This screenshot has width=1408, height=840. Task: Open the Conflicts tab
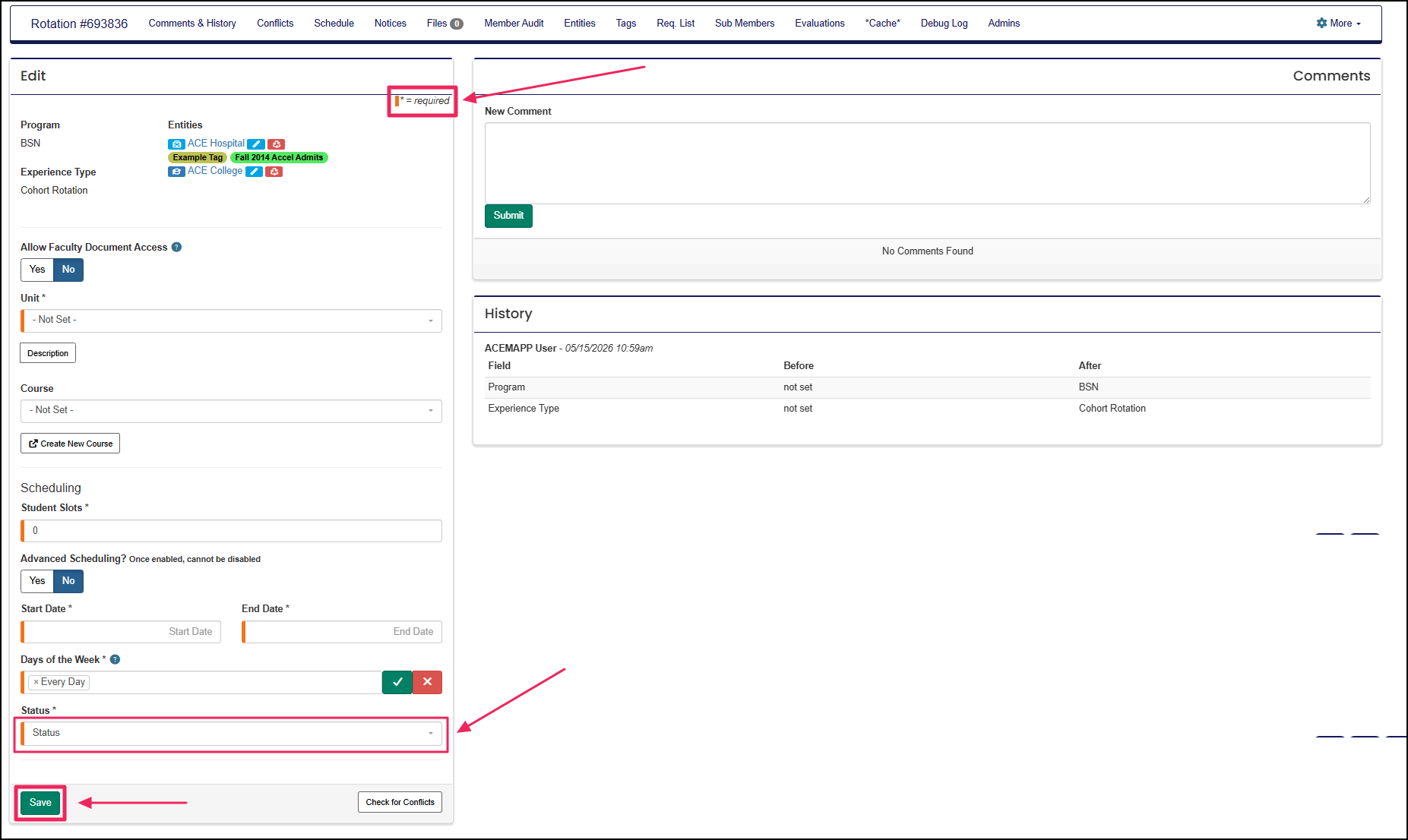(x=275, y=24)
